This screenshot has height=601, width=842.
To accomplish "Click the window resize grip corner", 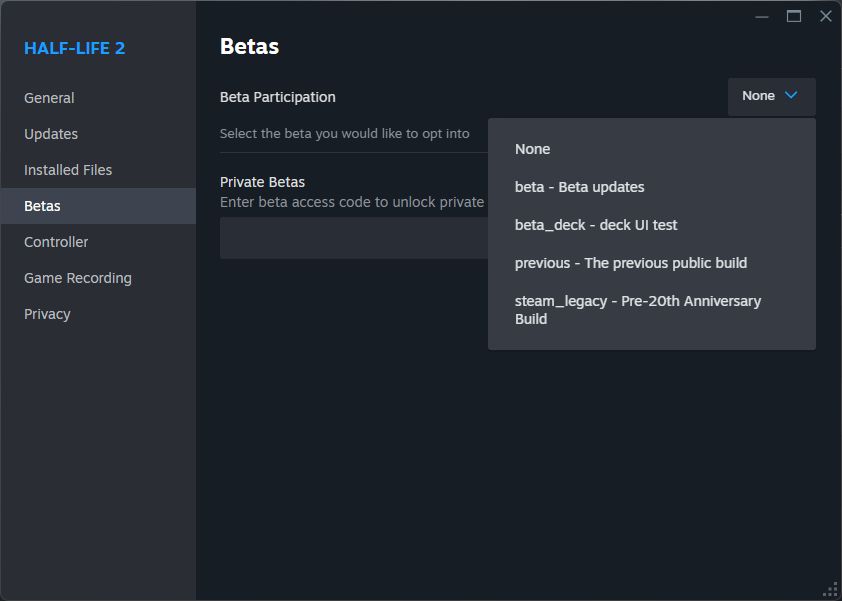I will (x=831, y=590).
